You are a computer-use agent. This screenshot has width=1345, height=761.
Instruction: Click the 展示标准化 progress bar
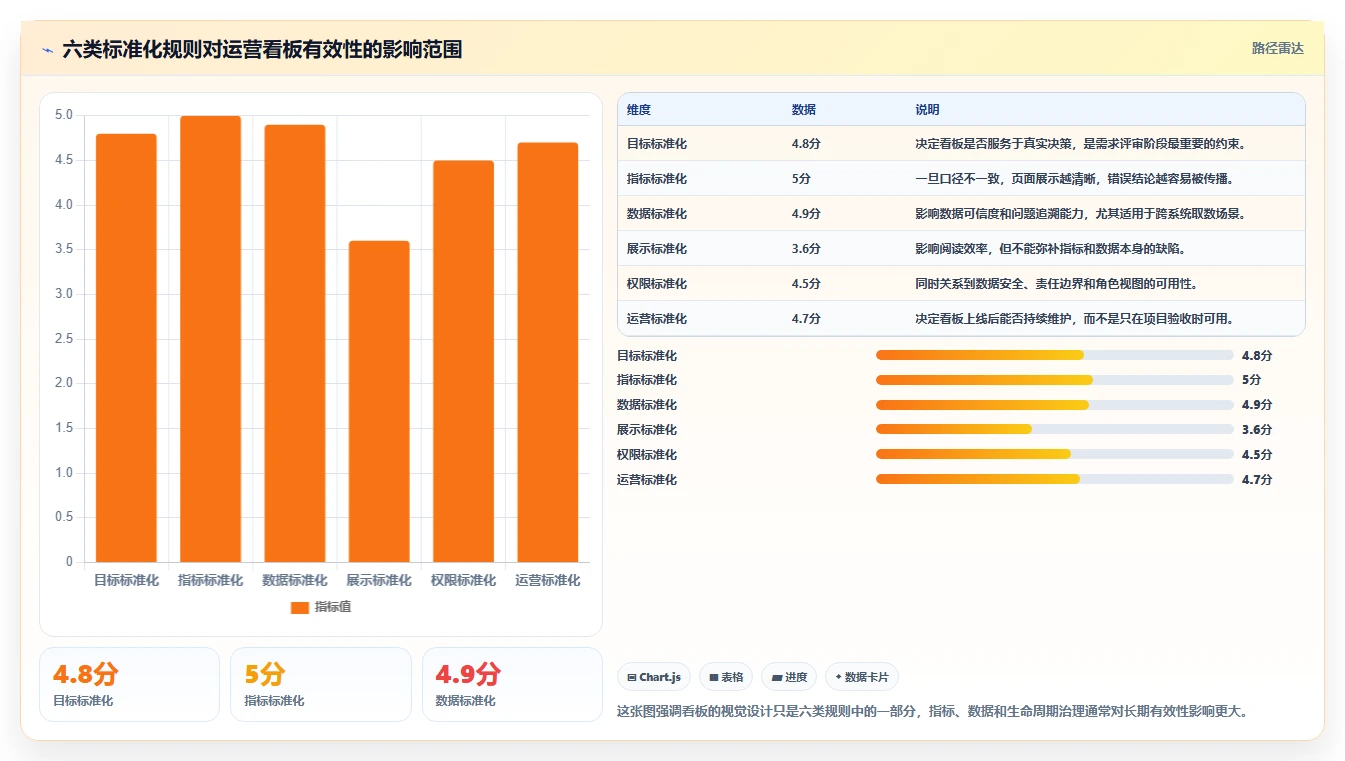pyautogui.click(x=1055, y=429)
